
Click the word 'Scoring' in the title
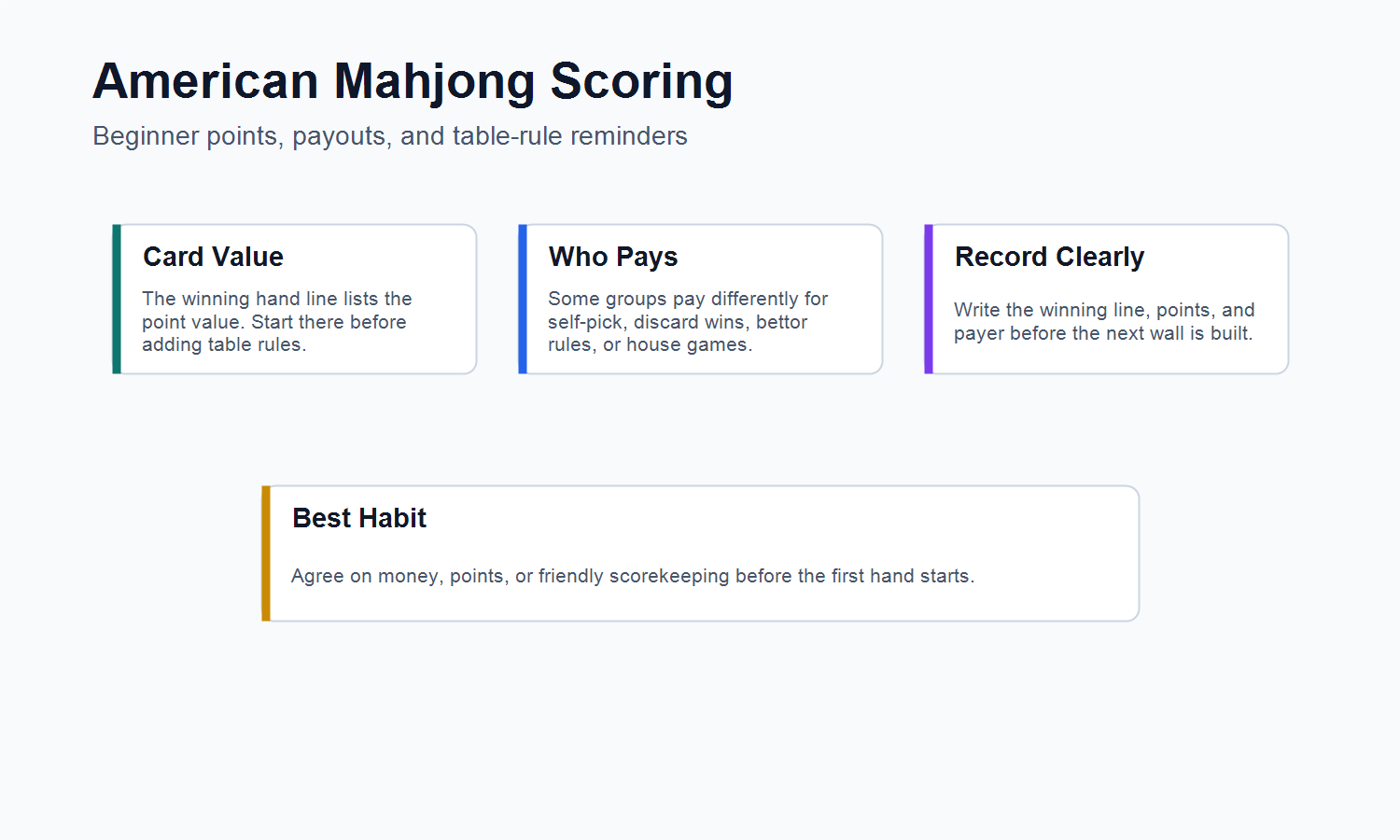[641, 83]
